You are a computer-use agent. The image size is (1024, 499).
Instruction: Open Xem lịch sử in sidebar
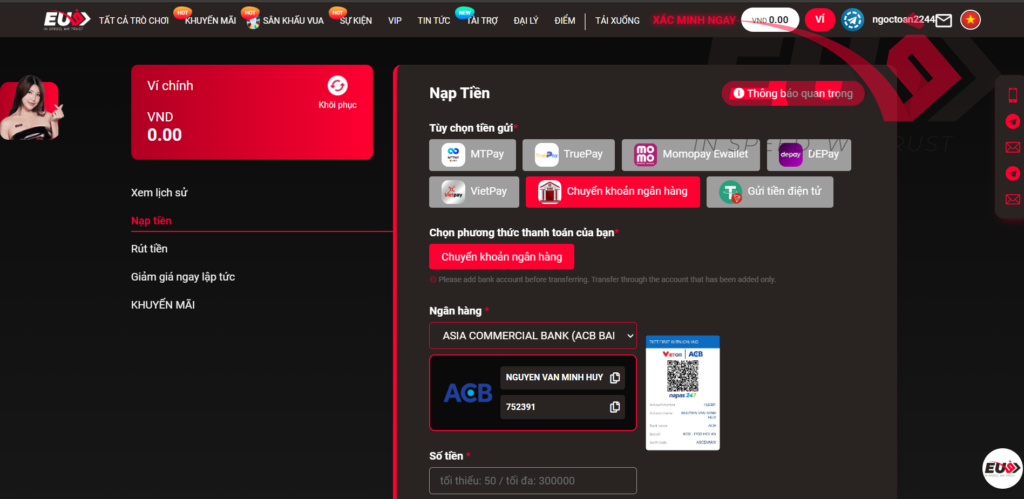point(159,193)
